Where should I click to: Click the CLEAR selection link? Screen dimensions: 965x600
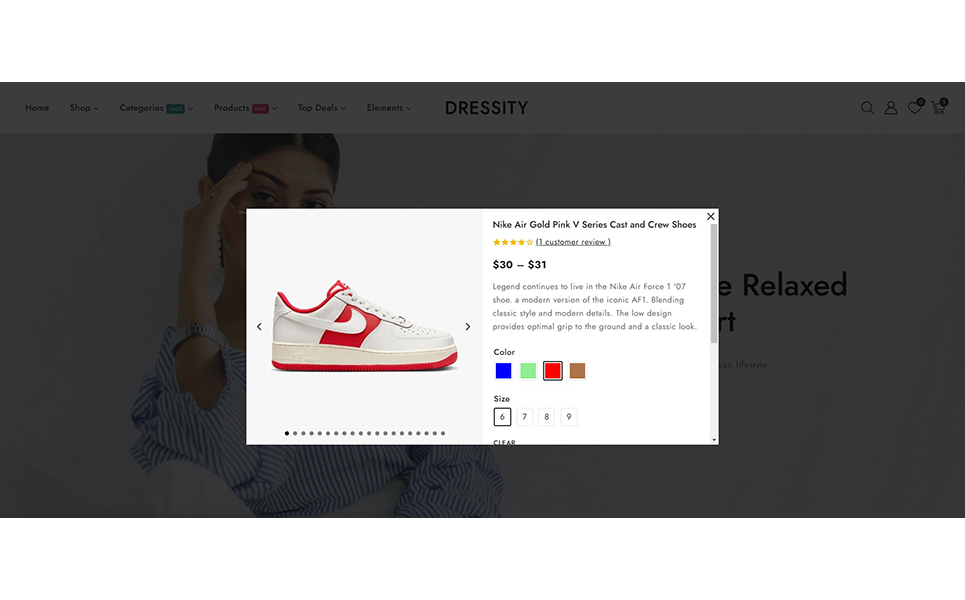coord(505,442)
